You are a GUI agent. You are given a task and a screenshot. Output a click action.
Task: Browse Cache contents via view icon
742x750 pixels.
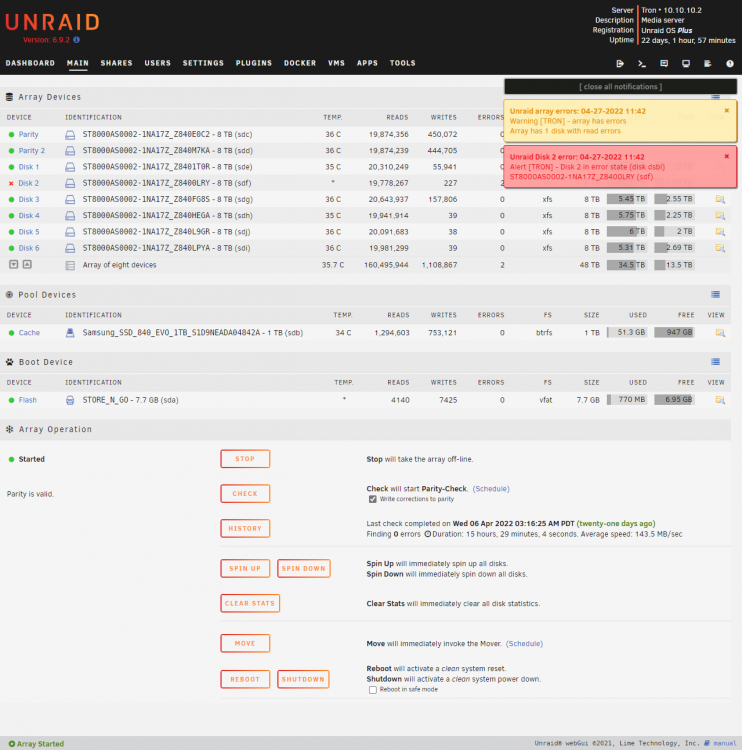click(x=720, y=333)
